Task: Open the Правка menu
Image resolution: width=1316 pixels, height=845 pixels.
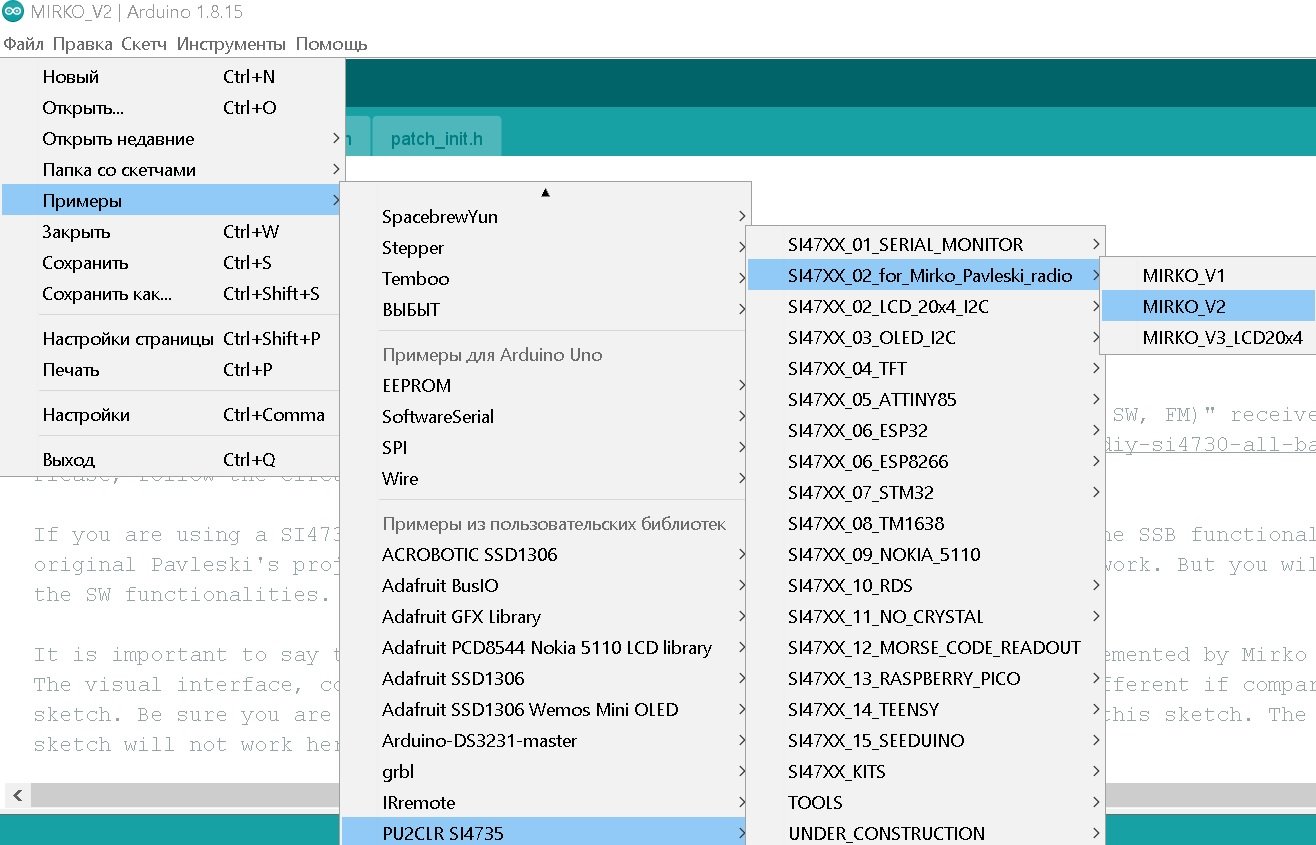Action: [83, 44]
